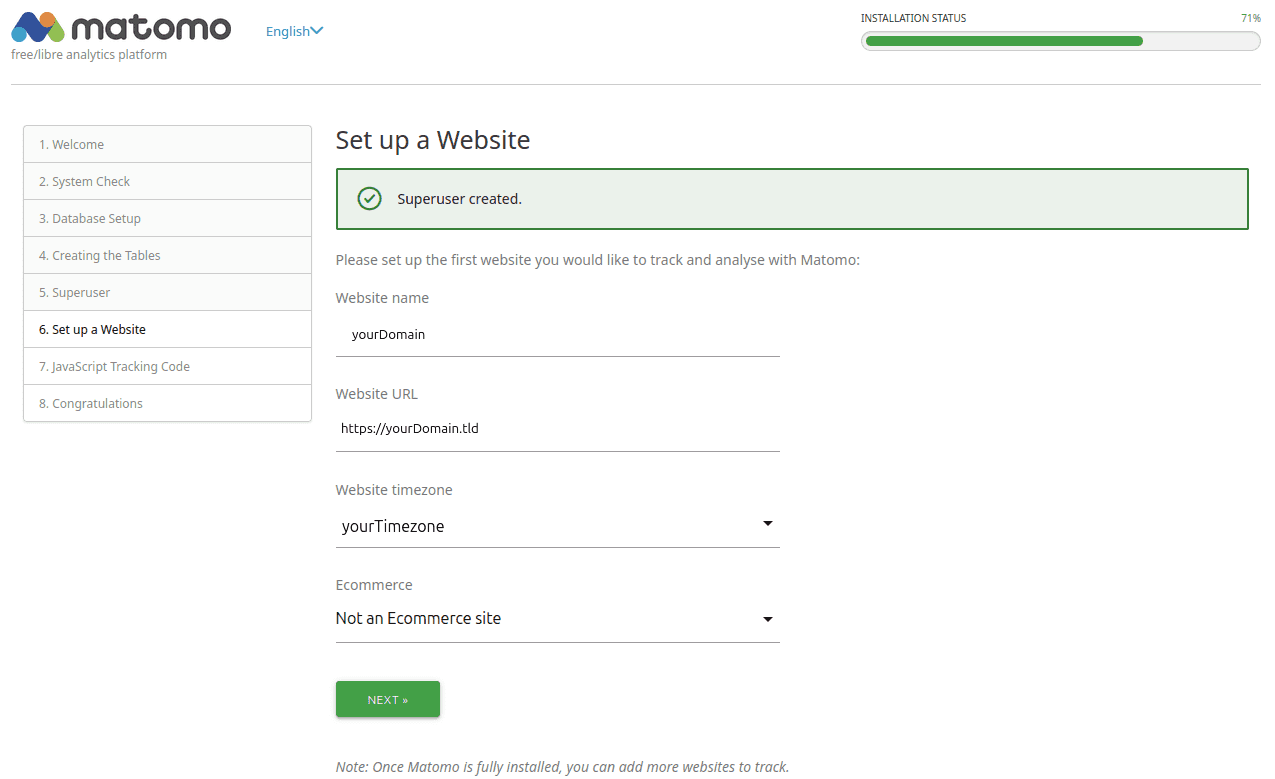1275x779 pixels.
Task: Click the Superuser created notification banner
Action: pos(791,199)
